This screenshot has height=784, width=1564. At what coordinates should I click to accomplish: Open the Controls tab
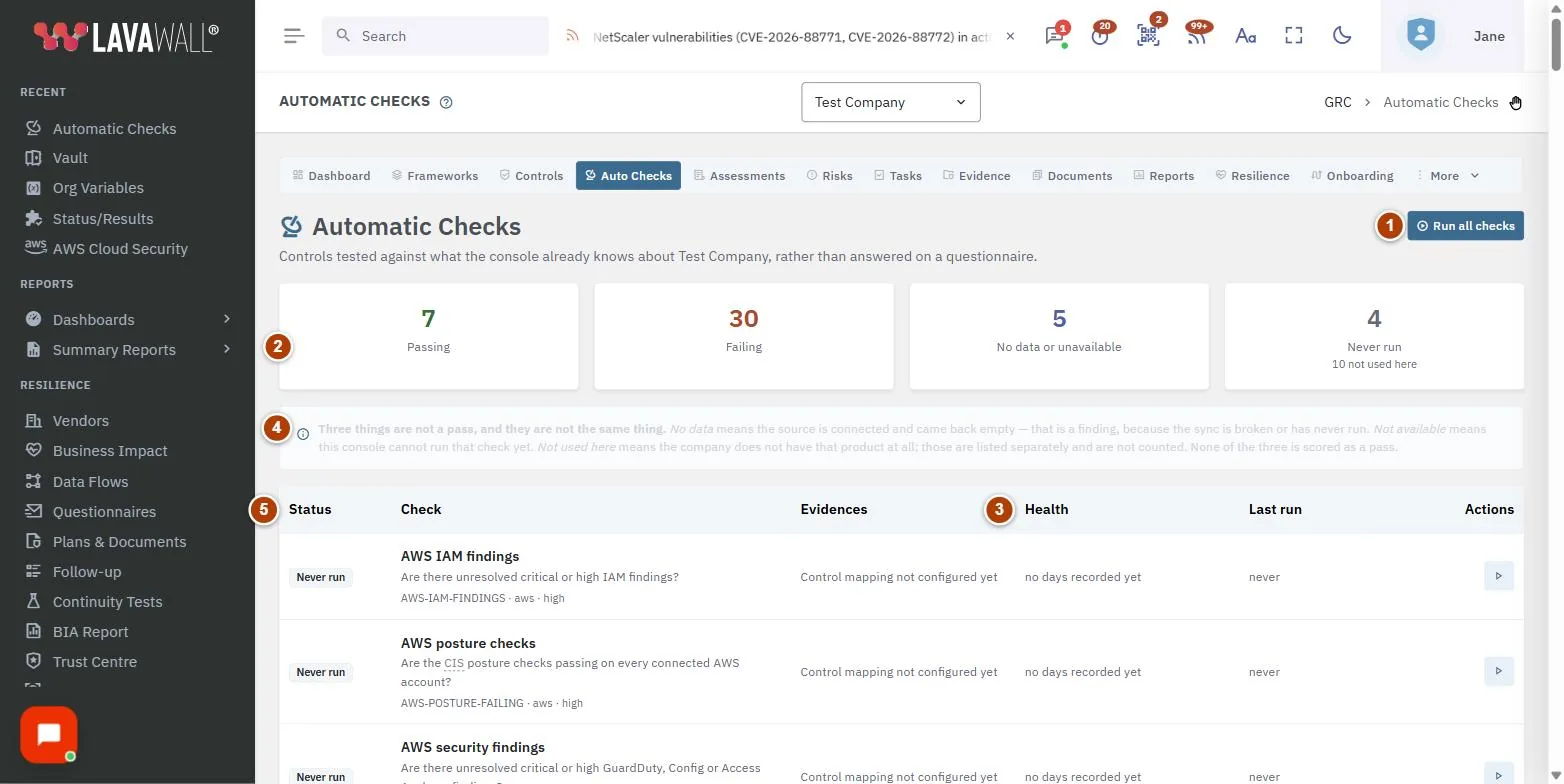(532, 175)
